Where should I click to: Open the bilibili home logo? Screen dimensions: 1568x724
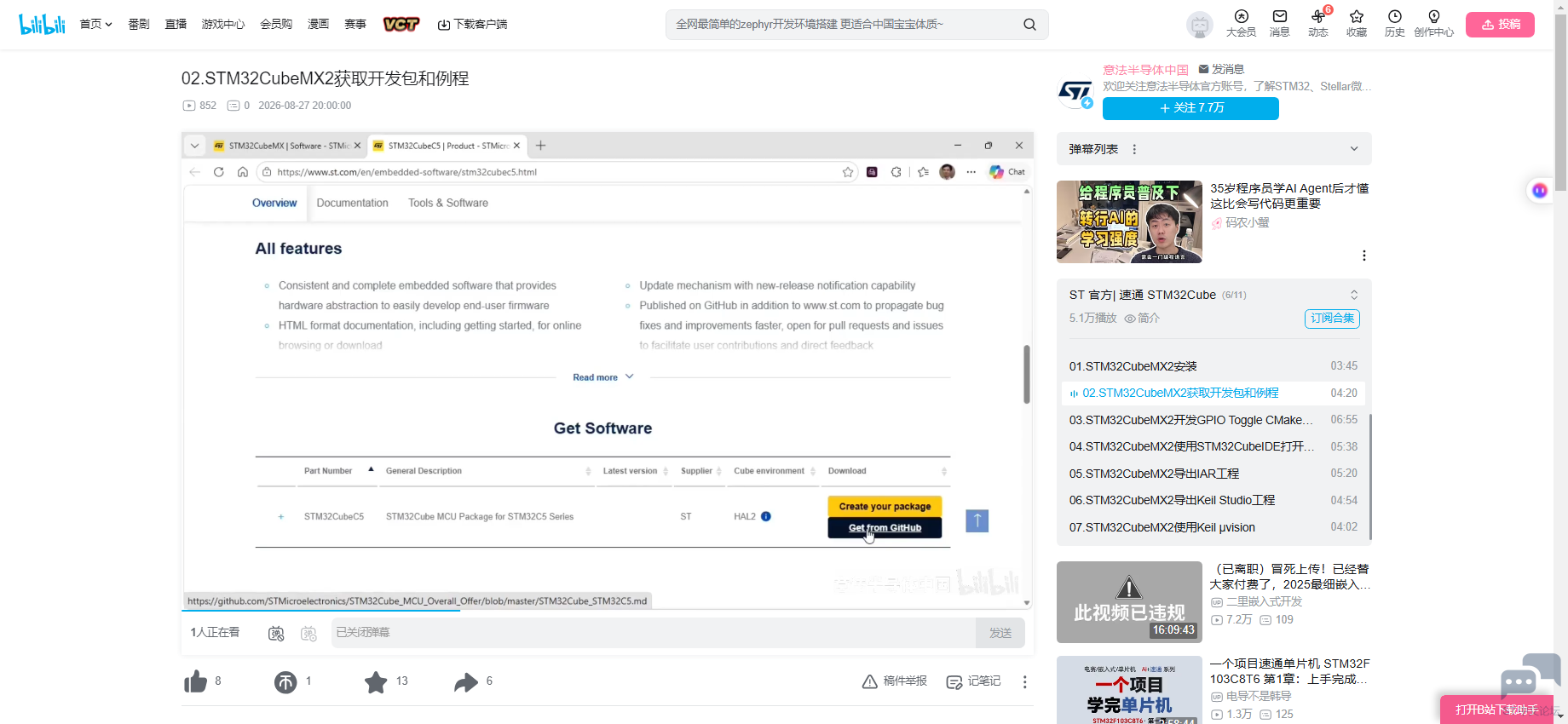(43, 24)
